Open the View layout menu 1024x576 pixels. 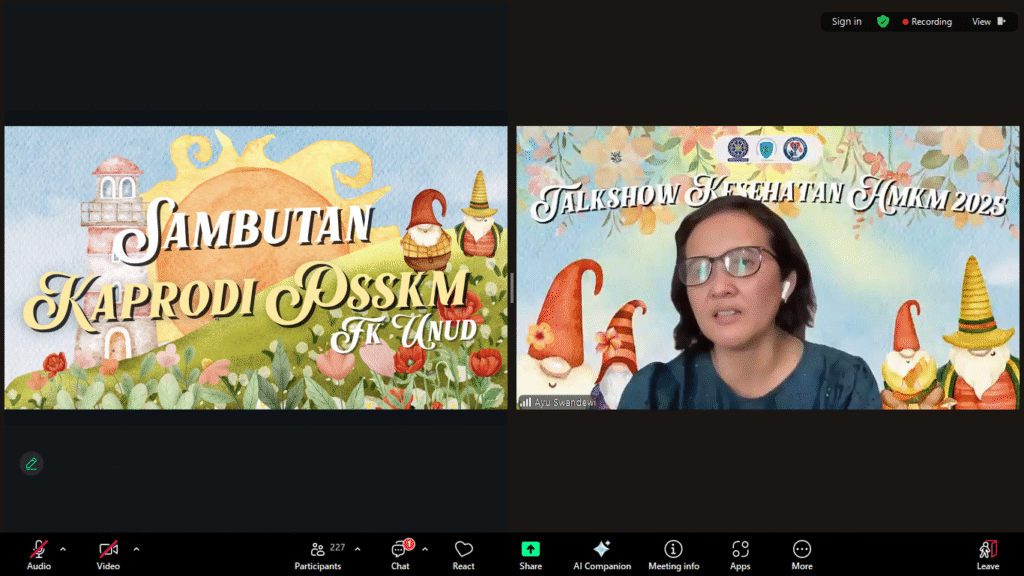pos(988,22)
